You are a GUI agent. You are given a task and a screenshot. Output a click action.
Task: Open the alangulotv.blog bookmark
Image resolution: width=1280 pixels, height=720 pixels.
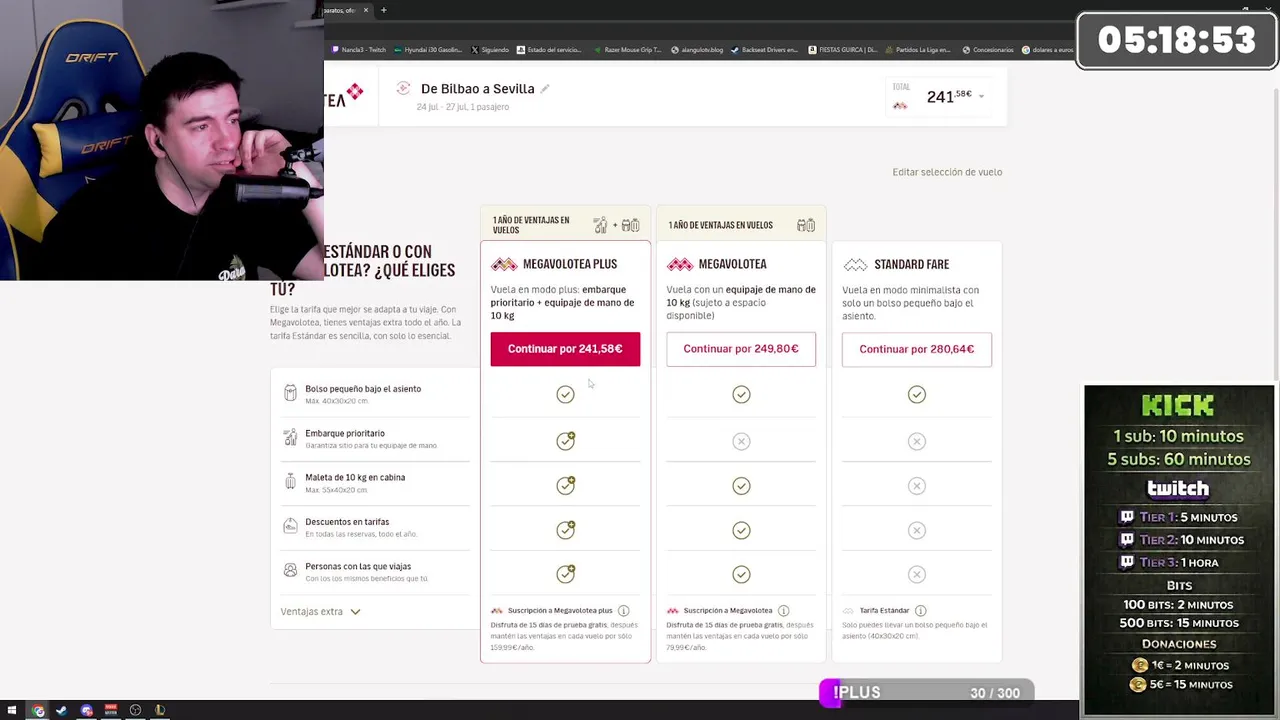tap(697, 50)
